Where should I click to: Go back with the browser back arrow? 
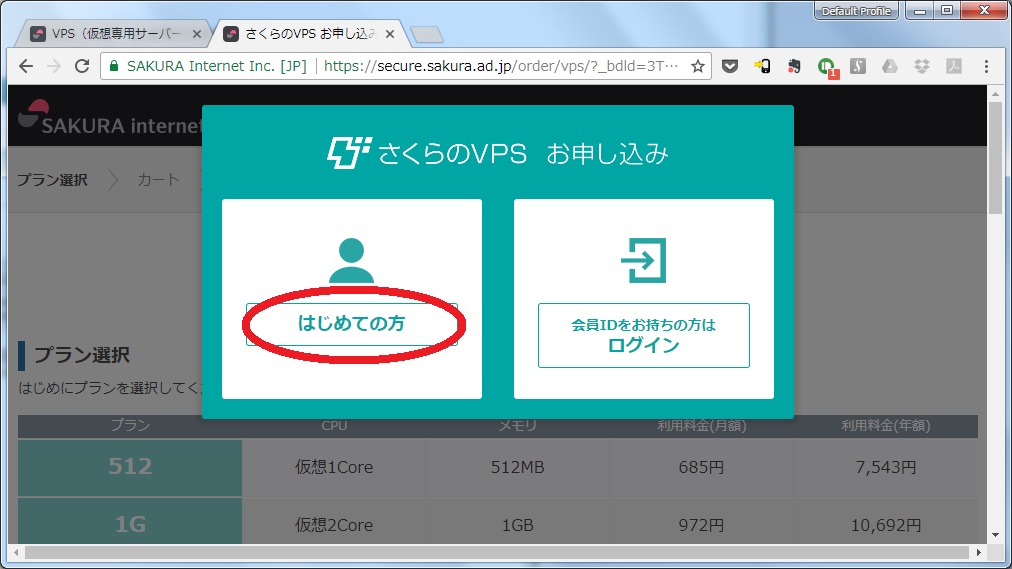click(x=26, y=66)
